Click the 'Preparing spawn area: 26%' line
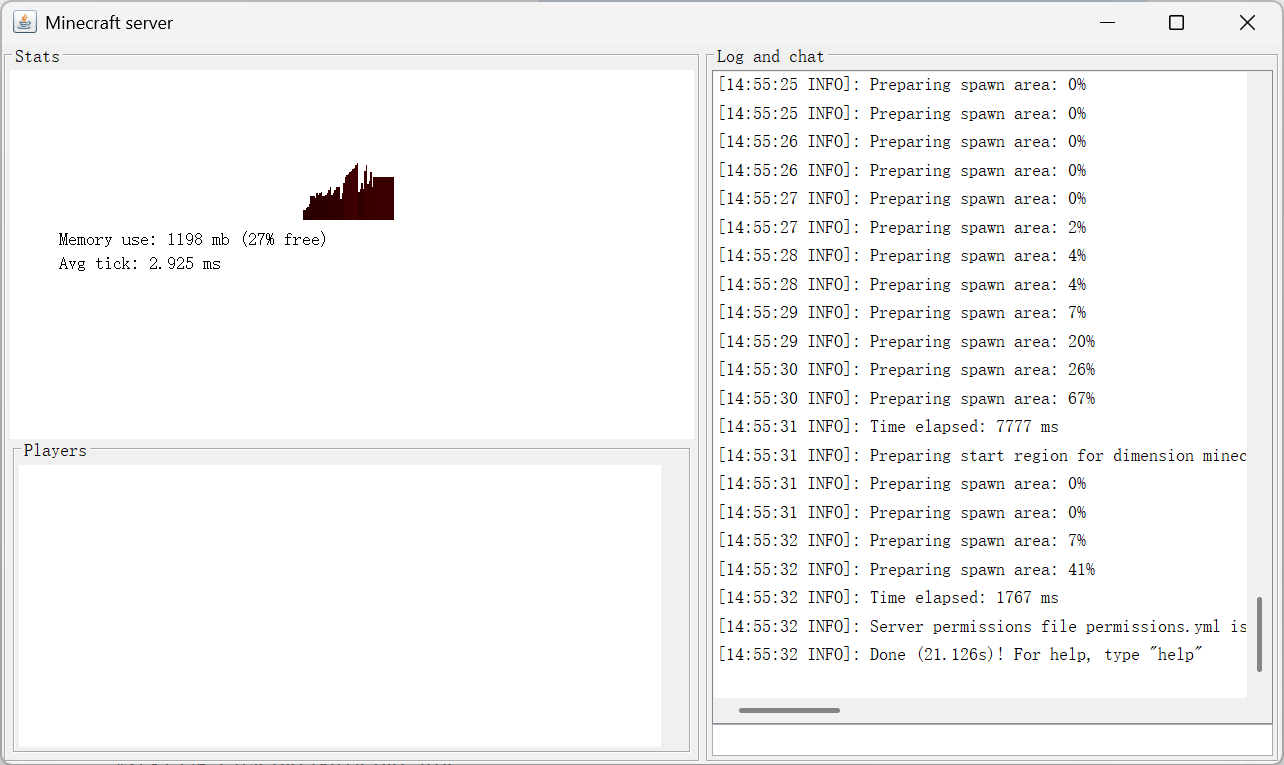Image resolution: width=1284 pixels, height=765 pixels. [x=906, y=370]
